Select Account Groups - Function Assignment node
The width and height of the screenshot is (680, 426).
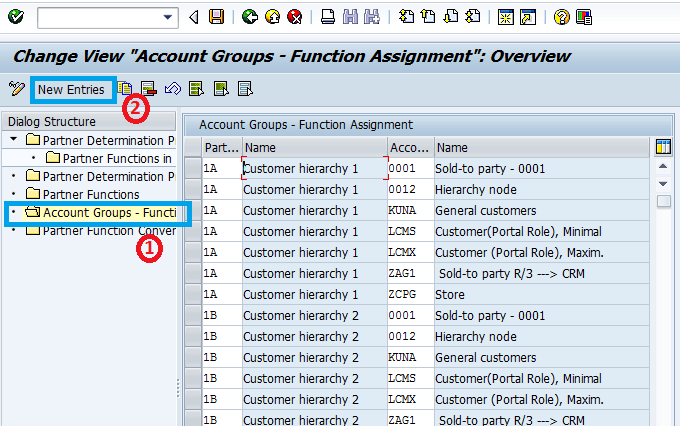click(x=108, y=213)
